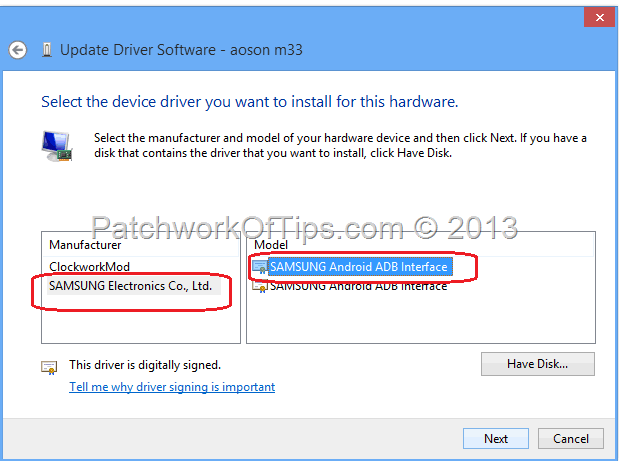Open Tell me why driver signing is important
This screenshot has height=461, width=619.
click(172, 387)
